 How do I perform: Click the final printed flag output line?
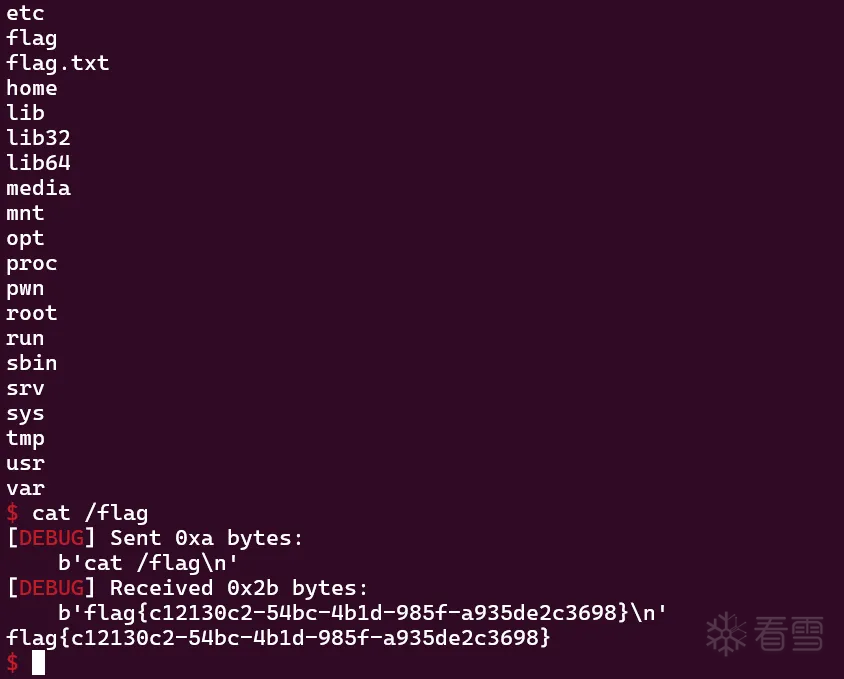(x=278, y=637)
